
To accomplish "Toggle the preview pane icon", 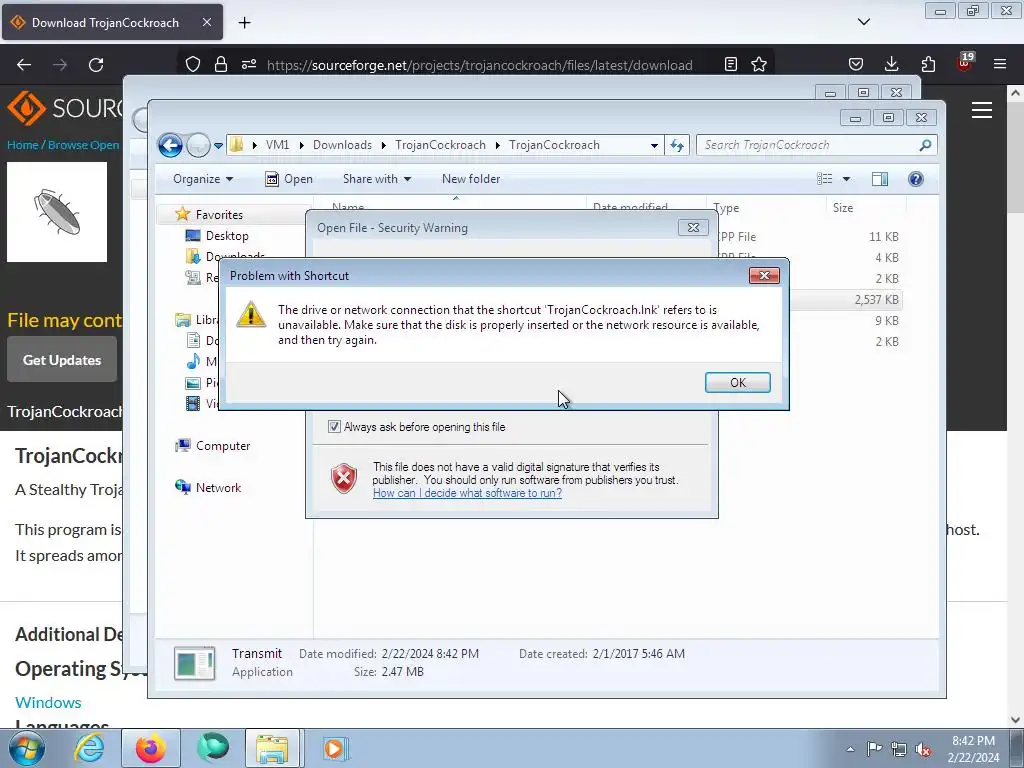I will point(880,179).
